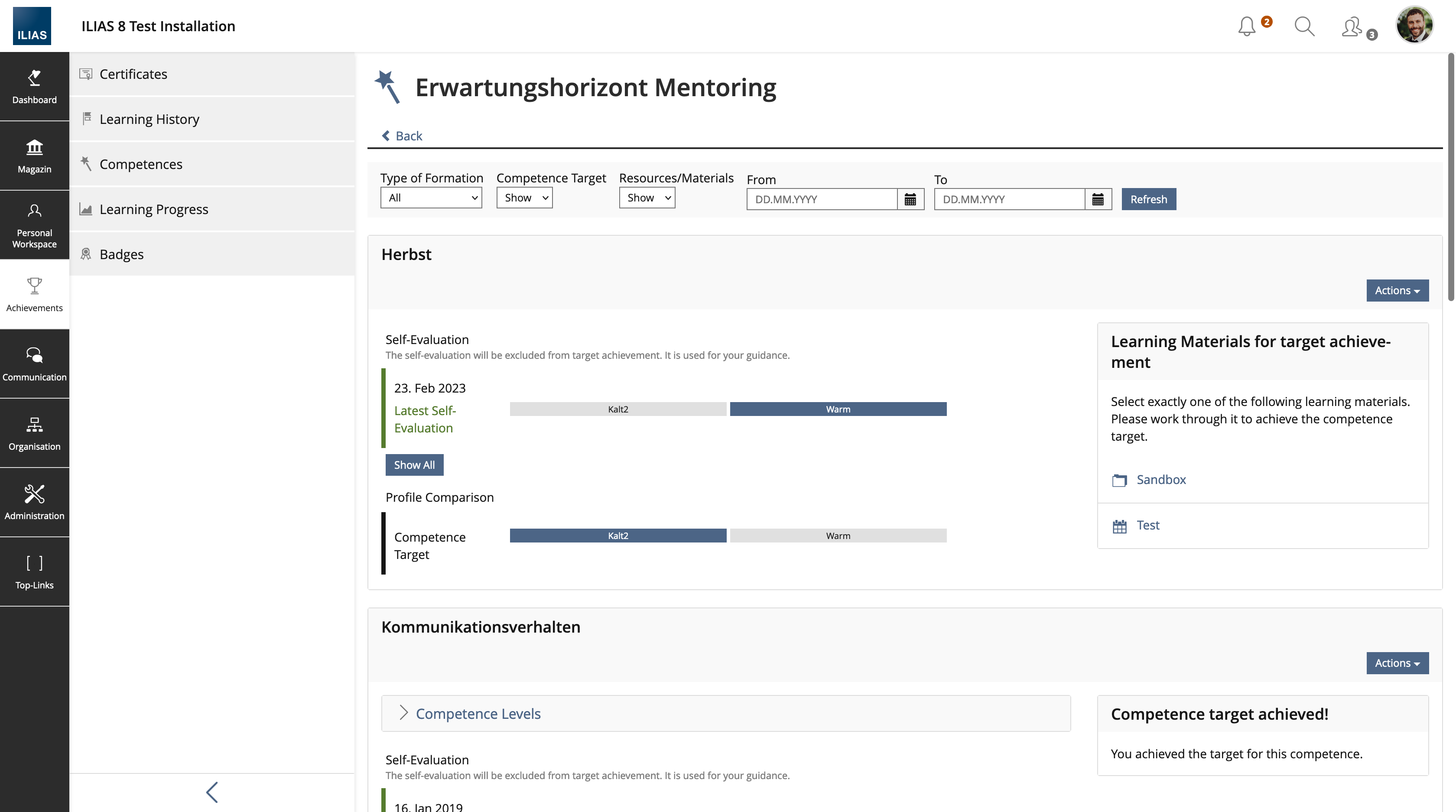Open the notifications bell icon
This screenshot has width=1456, height=812.
point(1246,26)
